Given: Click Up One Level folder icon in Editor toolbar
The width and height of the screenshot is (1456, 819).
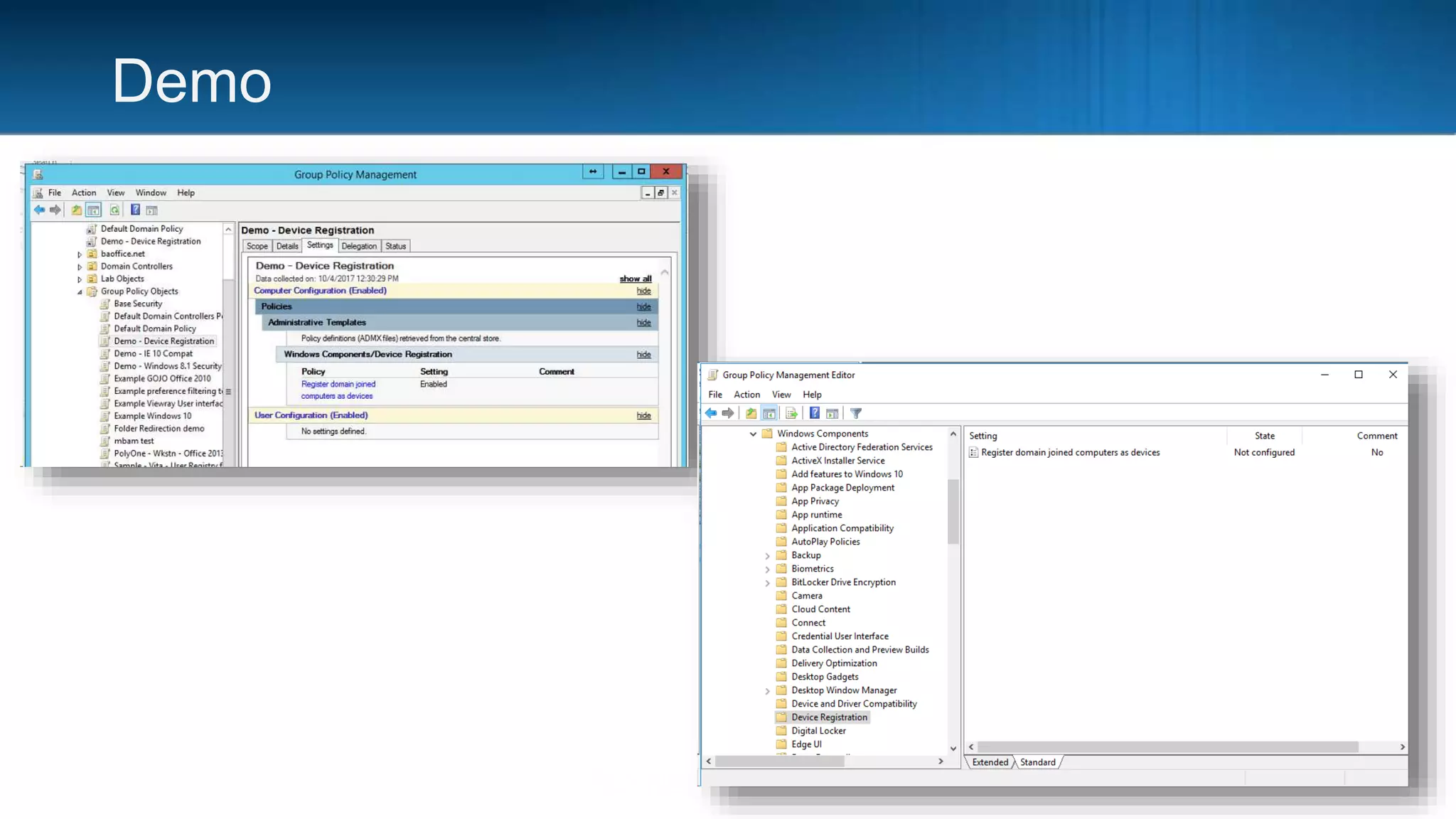Looking at the screenshot, I should pos(751,413).
